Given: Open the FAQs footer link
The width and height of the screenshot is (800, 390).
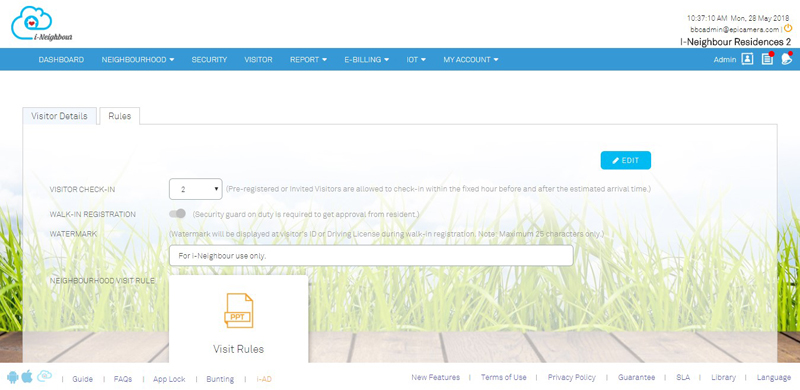Looking at the screenshot, I should point(123,379).
